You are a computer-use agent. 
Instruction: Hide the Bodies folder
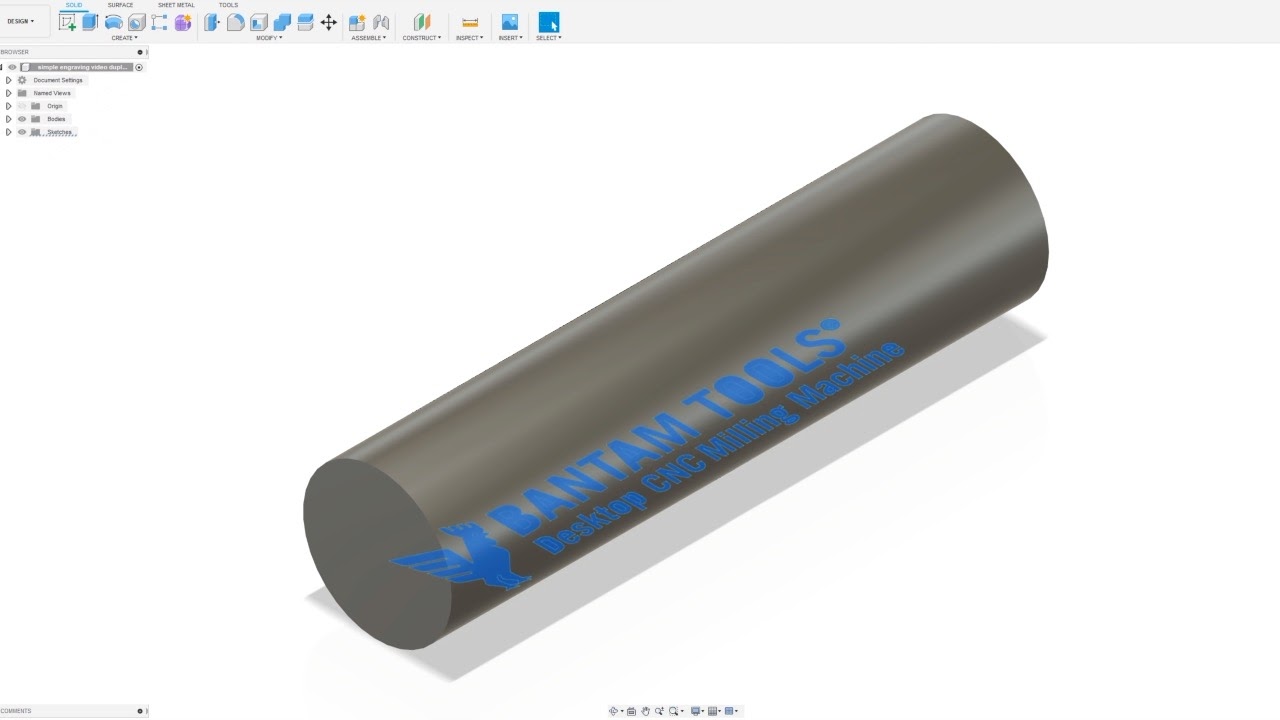22,119
